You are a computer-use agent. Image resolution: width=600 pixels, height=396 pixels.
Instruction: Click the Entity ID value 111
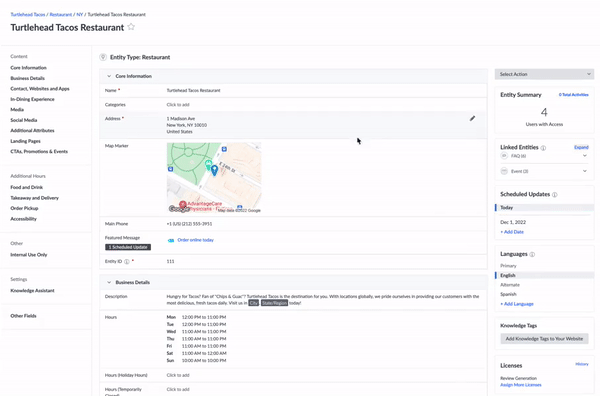170,262
